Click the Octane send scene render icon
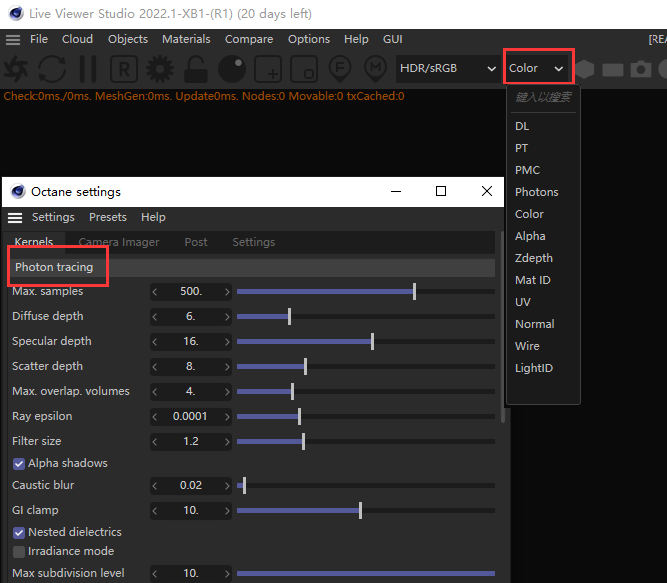The image size is (667, 583). 16,68
